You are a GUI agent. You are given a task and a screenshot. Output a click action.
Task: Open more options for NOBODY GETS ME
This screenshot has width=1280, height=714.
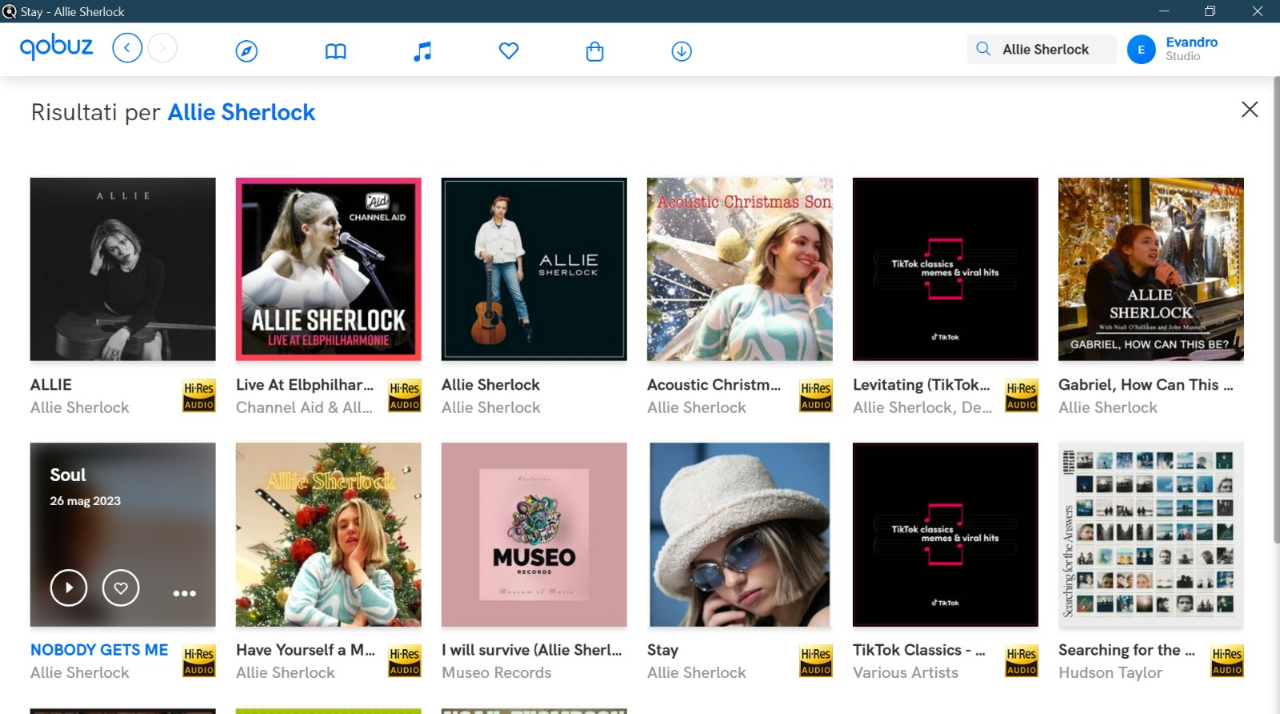click(x=184, y=593)
